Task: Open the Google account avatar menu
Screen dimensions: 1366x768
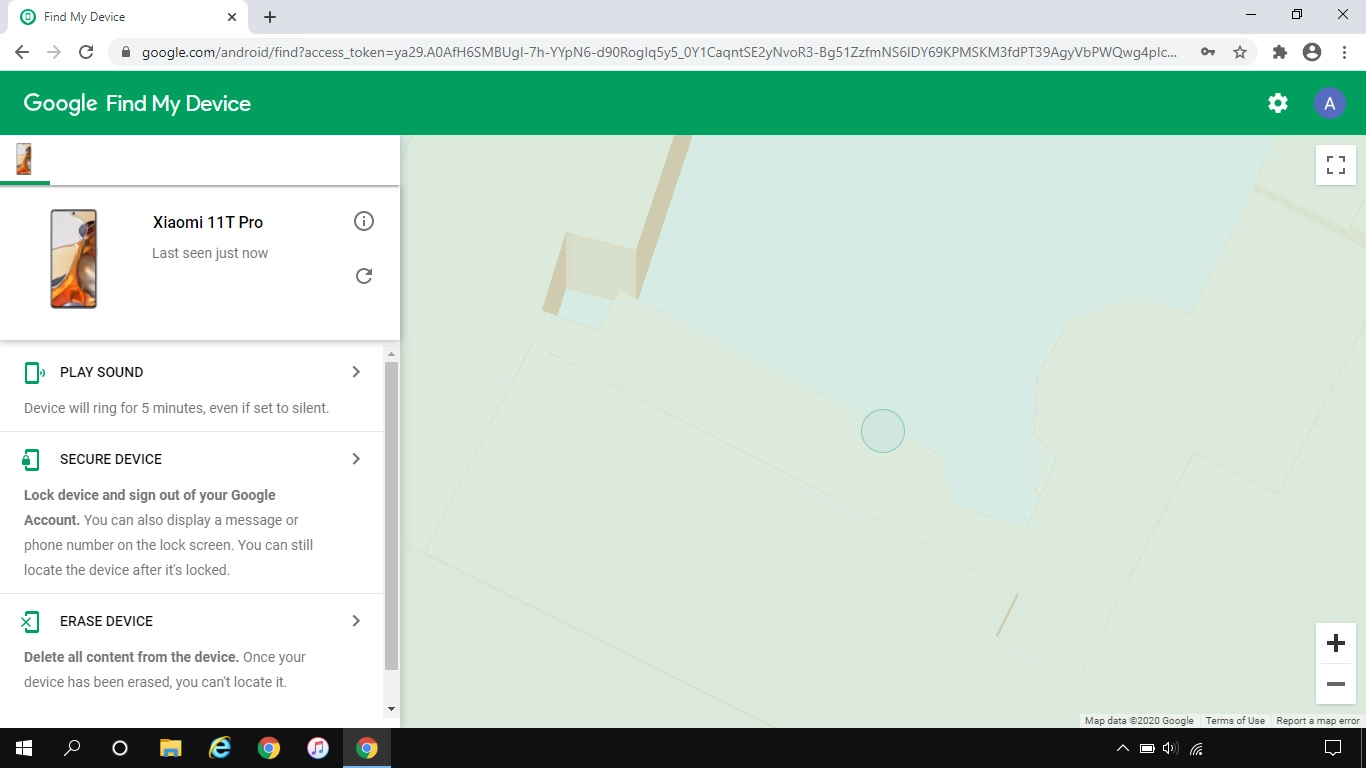Action: (1329, 103)
